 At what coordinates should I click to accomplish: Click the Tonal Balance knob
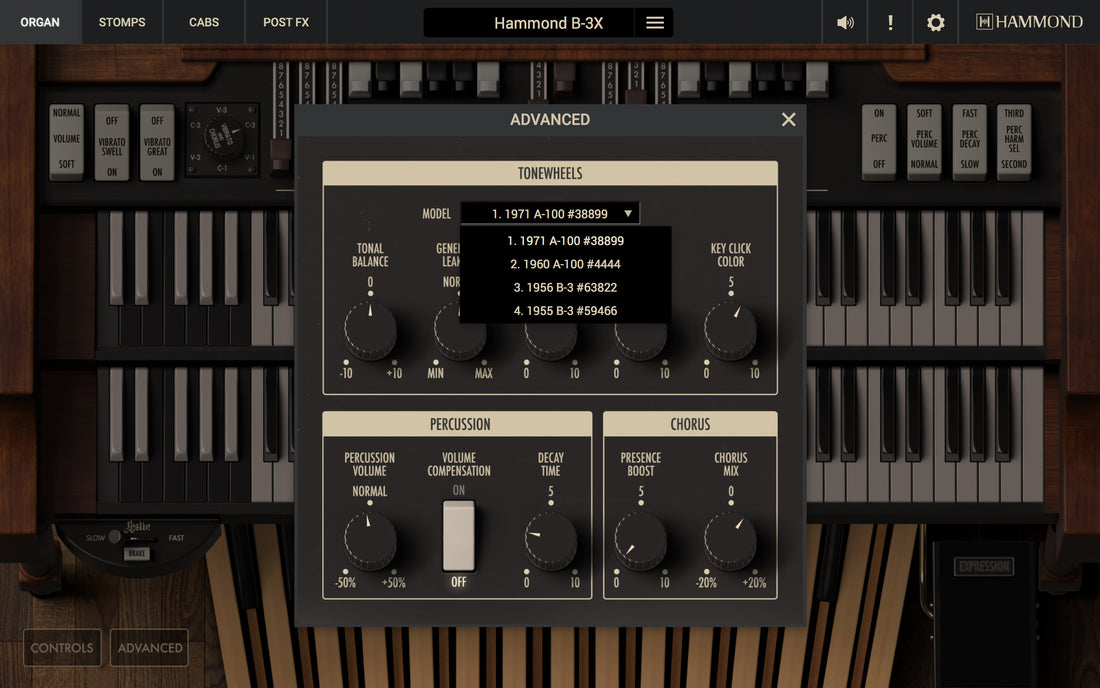coord(370,330)
